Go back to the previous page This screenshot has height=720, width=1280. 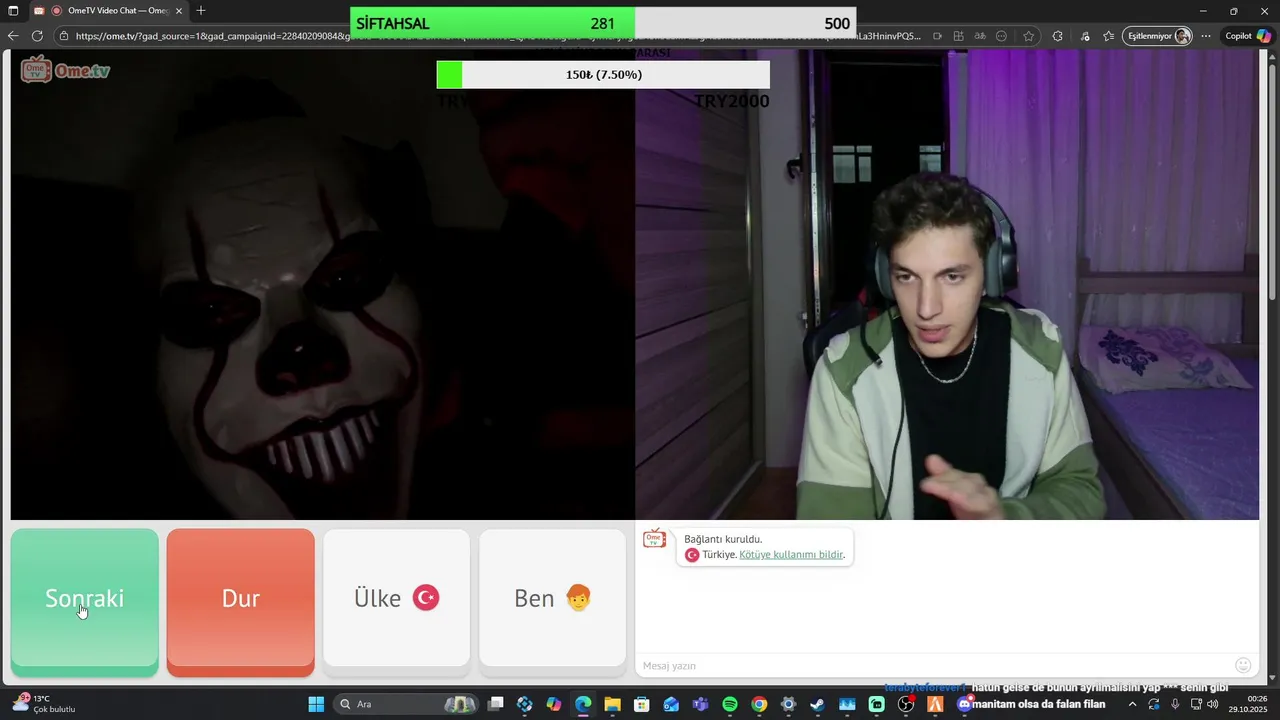point(13,36)
